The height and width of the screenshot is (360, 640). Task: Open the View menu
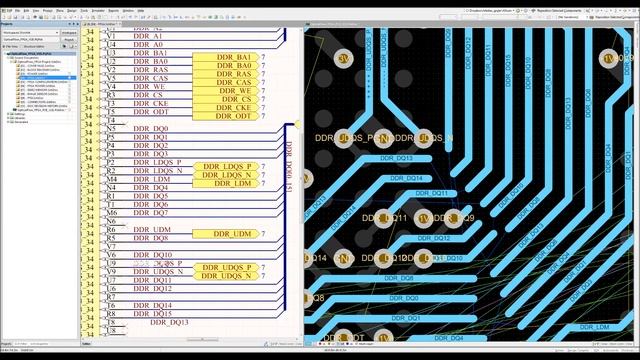36,11
